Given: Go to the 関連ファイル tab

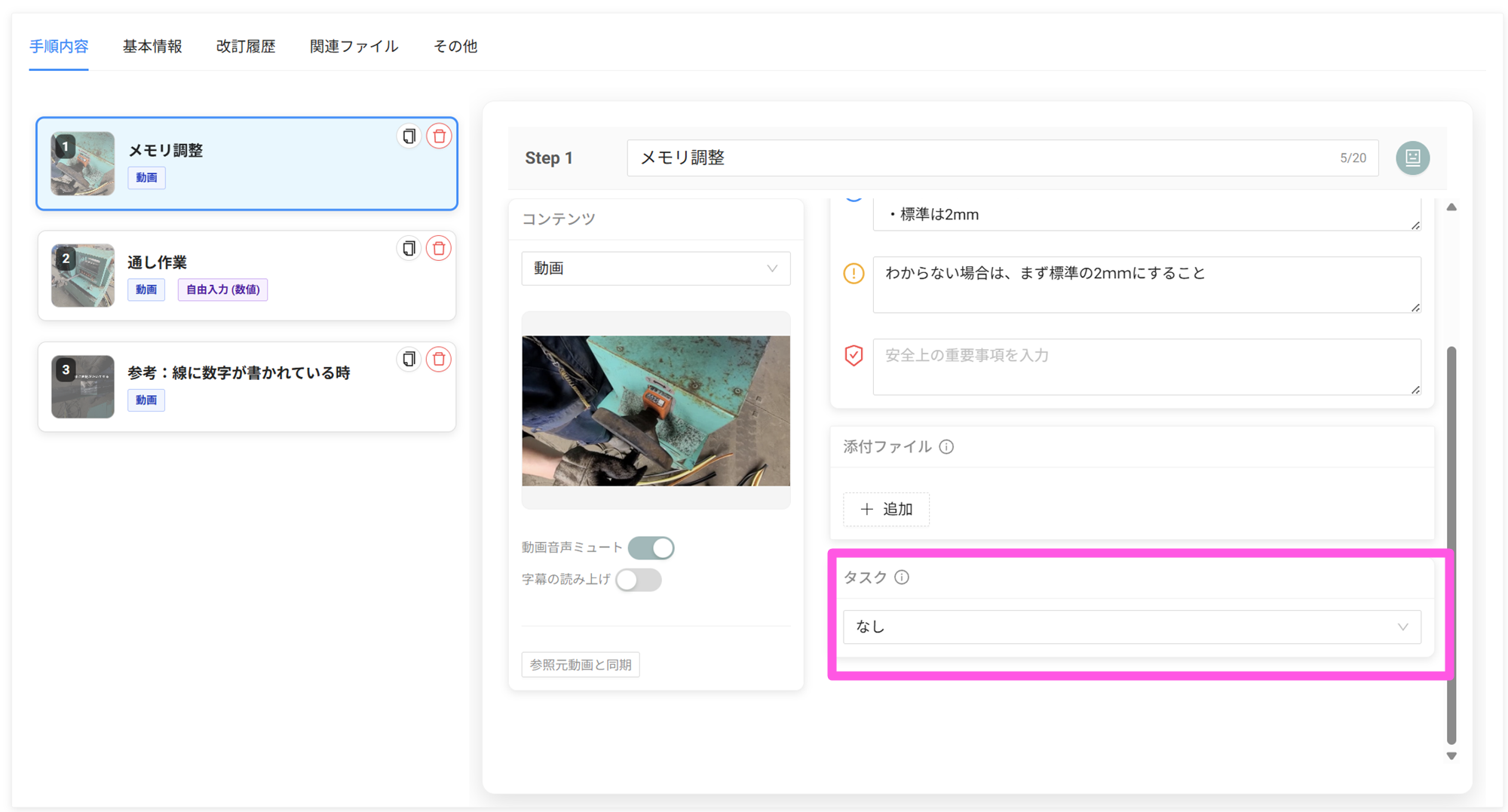Looking at the screenshot, I should click(x=354, y=47).
